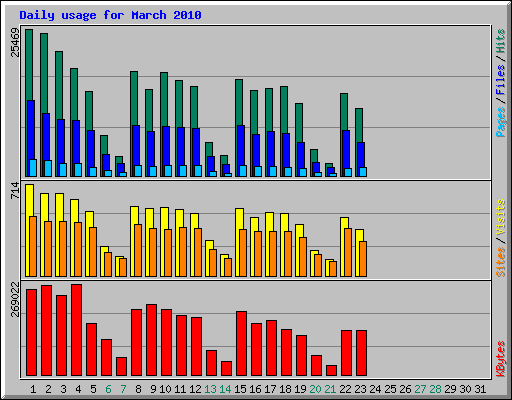The width and height of the screenshot is (512, 400).
Task: Click day 12 on the x-axis
Action: click(x=195, y=389)
